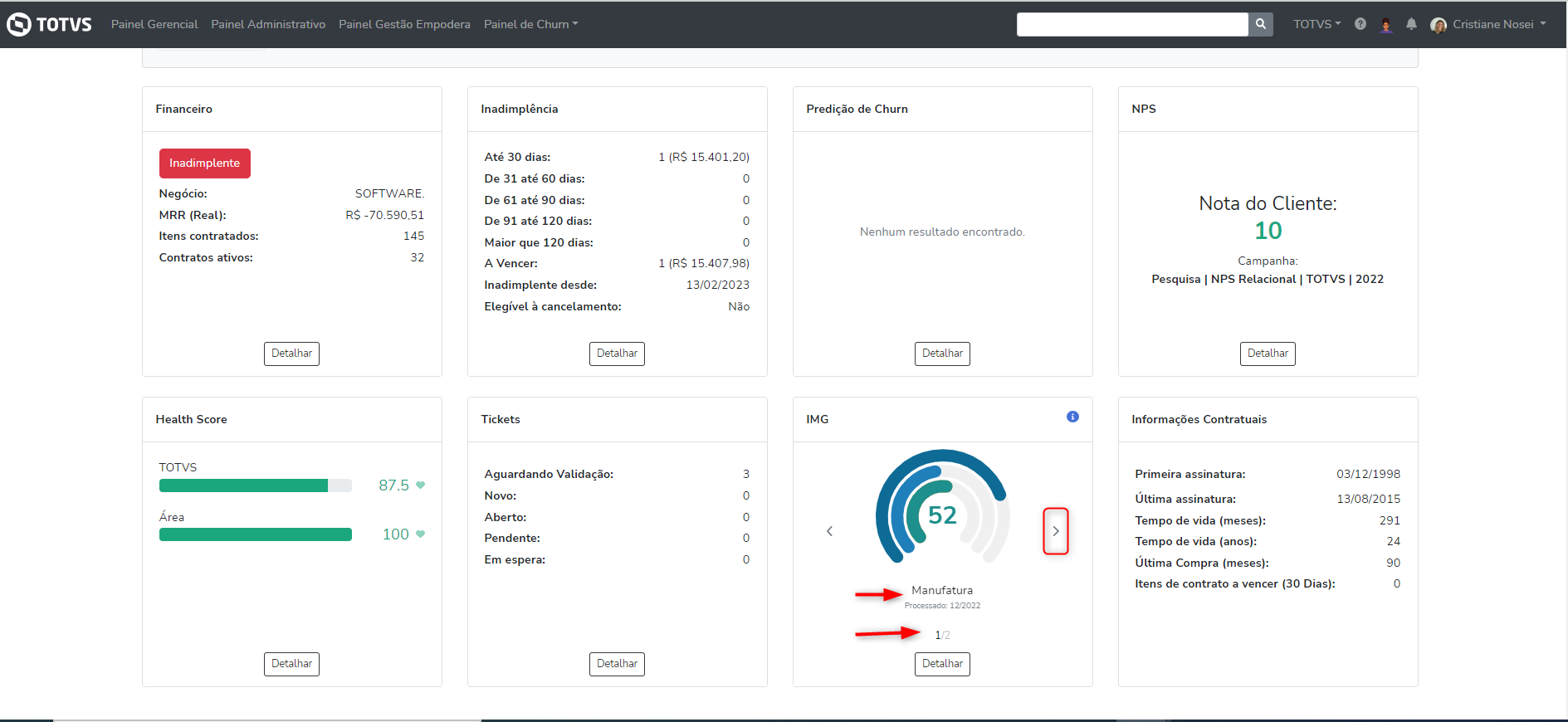
Task: Open Painel Administrativo menu item
Action: (268, 24)
